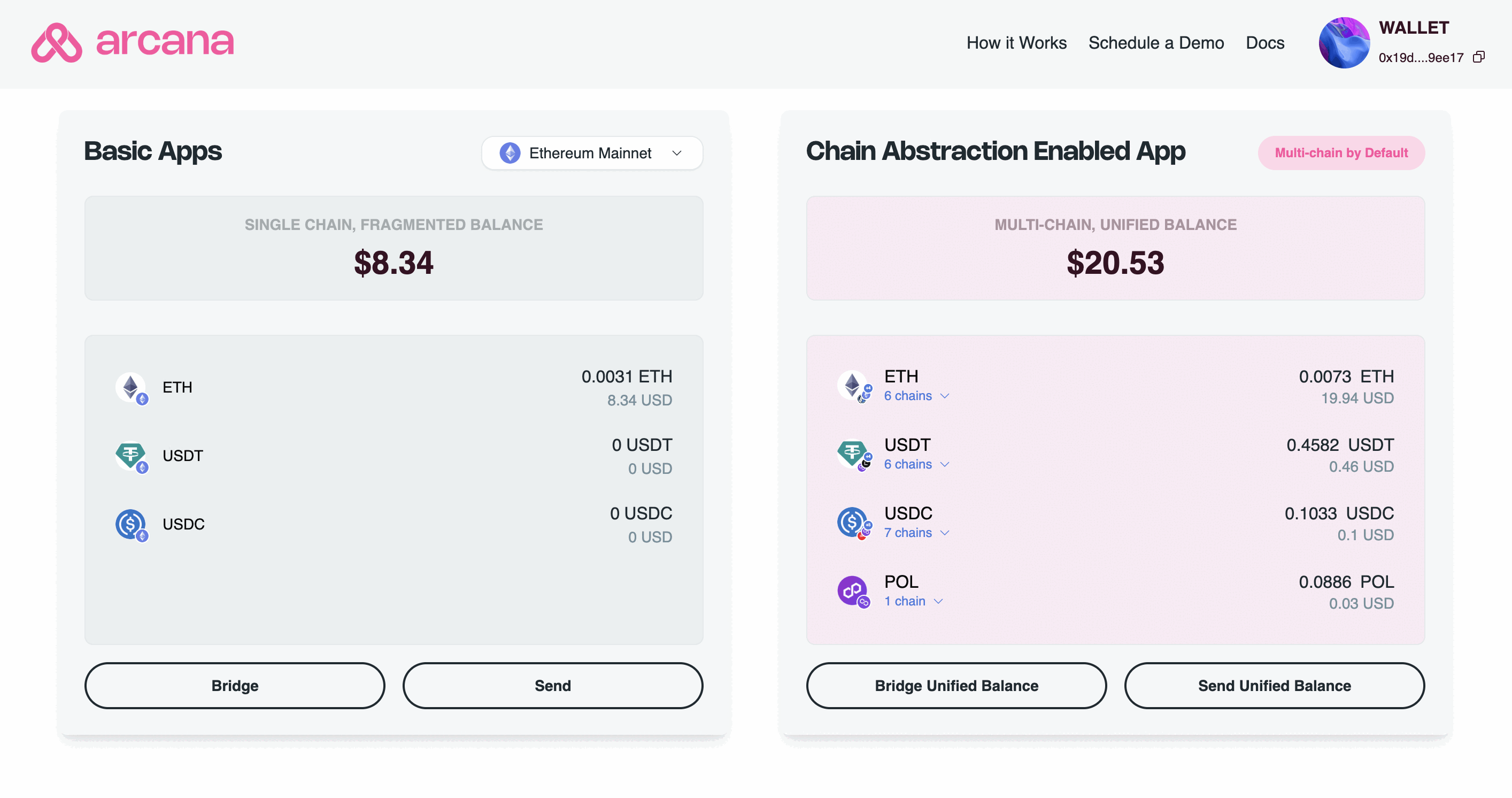Open the How it Works page
The height and width of the screenshot is (798, 1512).
pos(1016,43)
